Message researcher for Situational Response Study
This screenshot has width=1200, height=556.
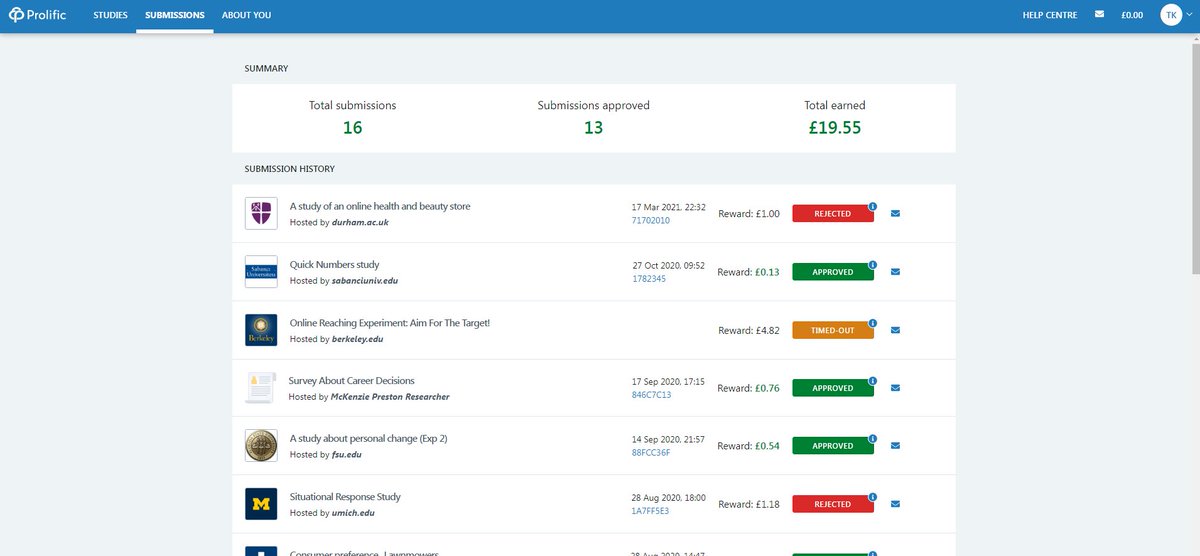pos(895,504)
